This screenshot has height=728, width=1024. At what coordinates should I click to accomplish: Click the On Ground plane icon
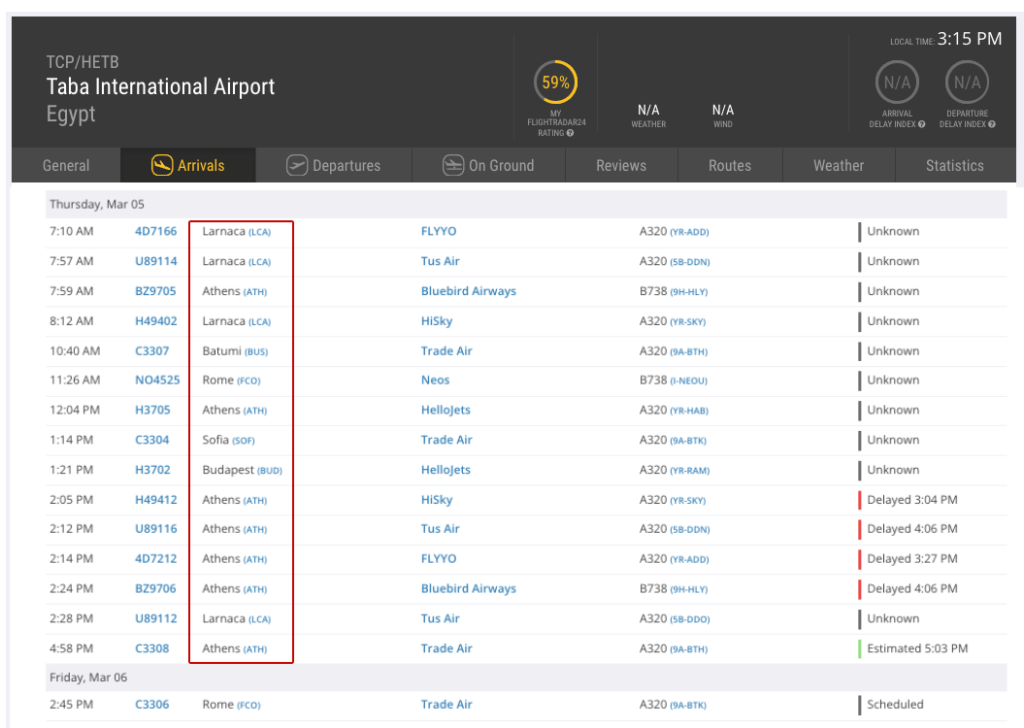point(453,165)
